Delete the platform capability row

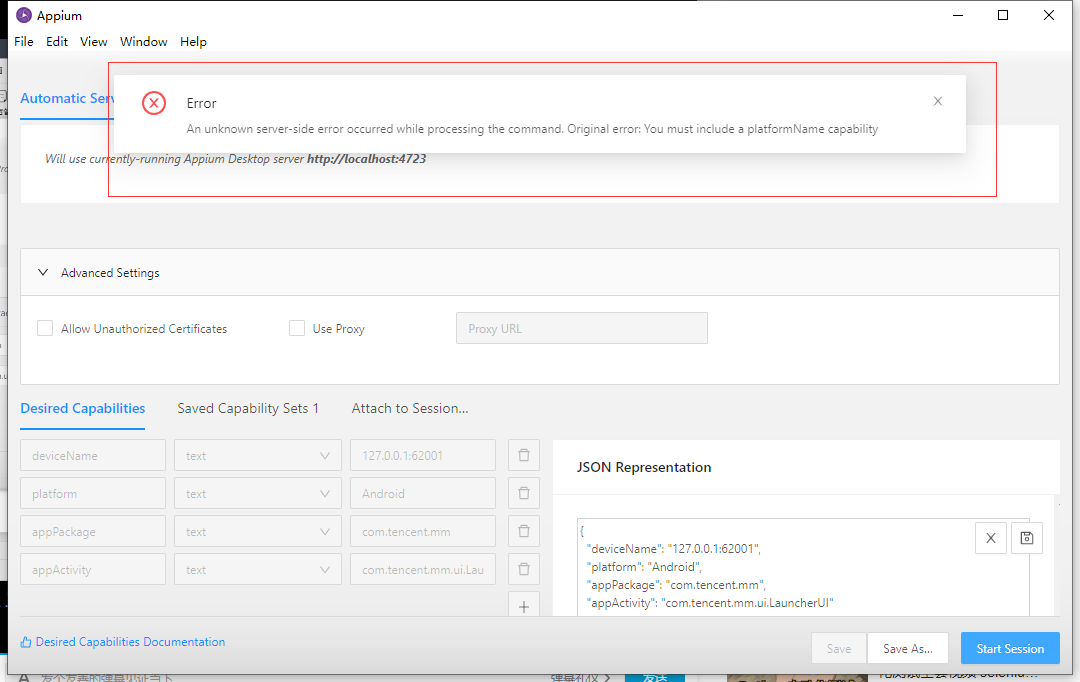click(523, 493)
